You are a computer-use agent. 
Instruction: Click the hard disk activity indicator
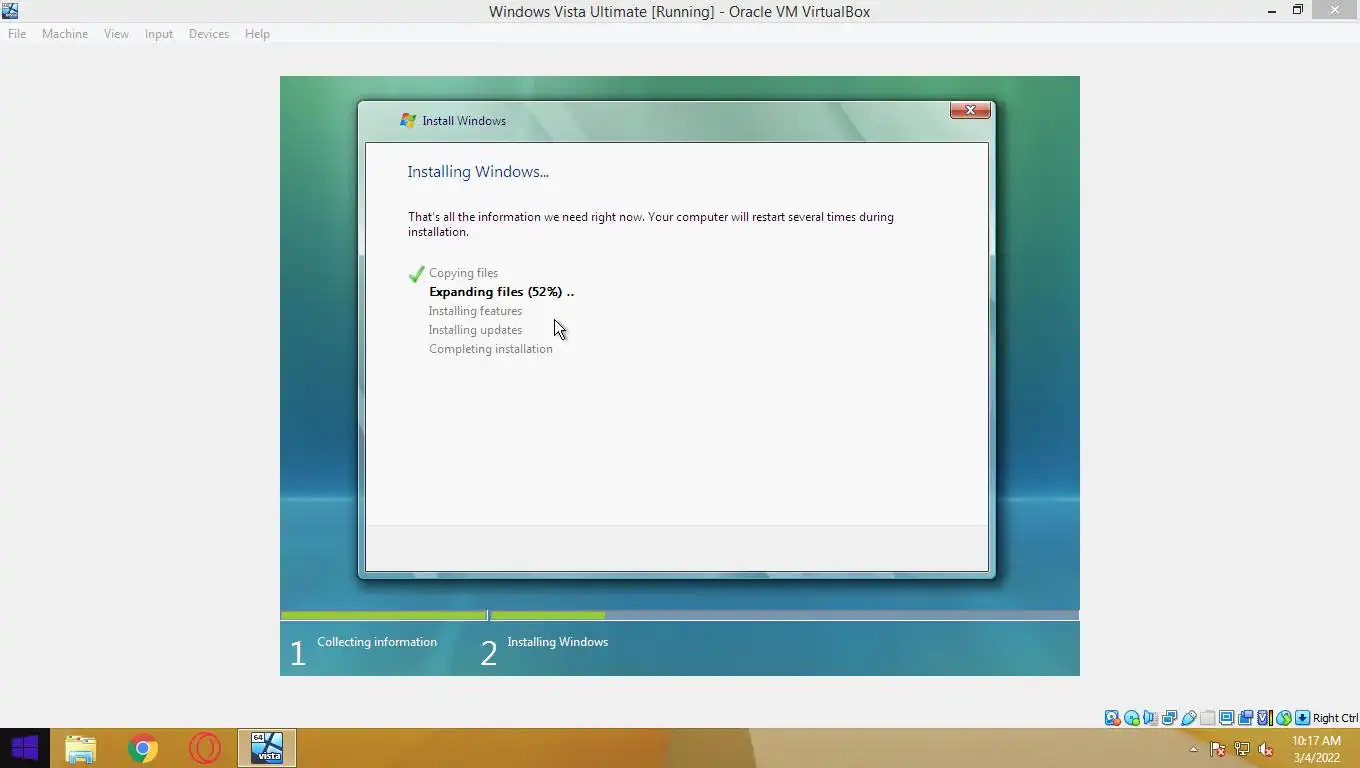pyautogui.click(x=1112, y=718)
